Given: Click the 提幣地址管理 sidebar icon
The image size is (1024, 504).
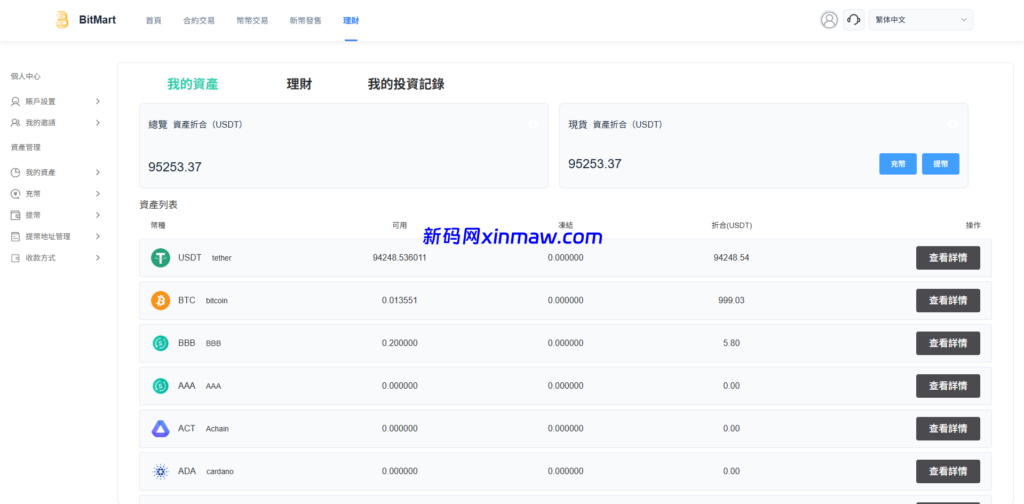Looking at the screenshot, I should coord(16,236).
